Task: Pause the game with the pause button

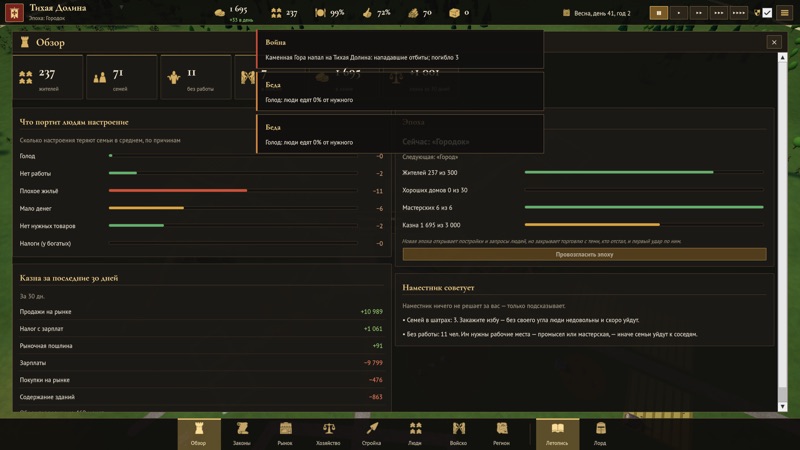Action: (x=659, y=13)
